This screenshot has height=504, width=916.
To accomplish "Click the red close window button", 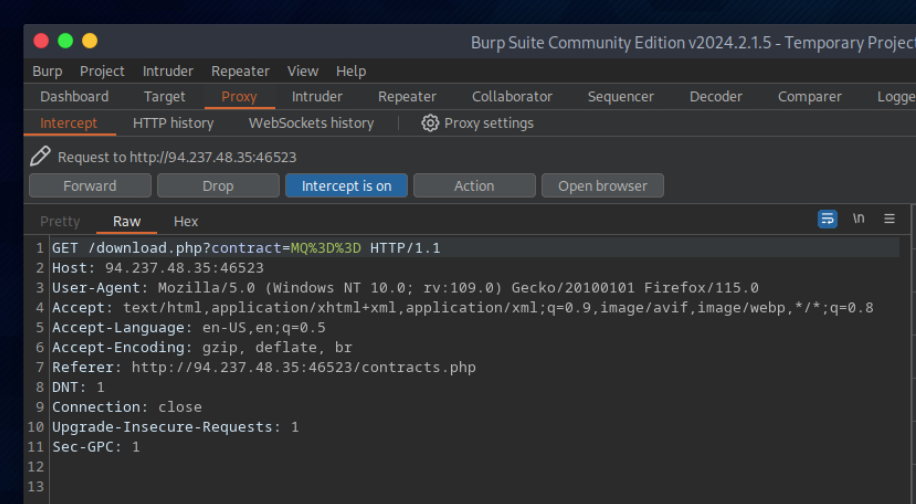I will [41, 41].
